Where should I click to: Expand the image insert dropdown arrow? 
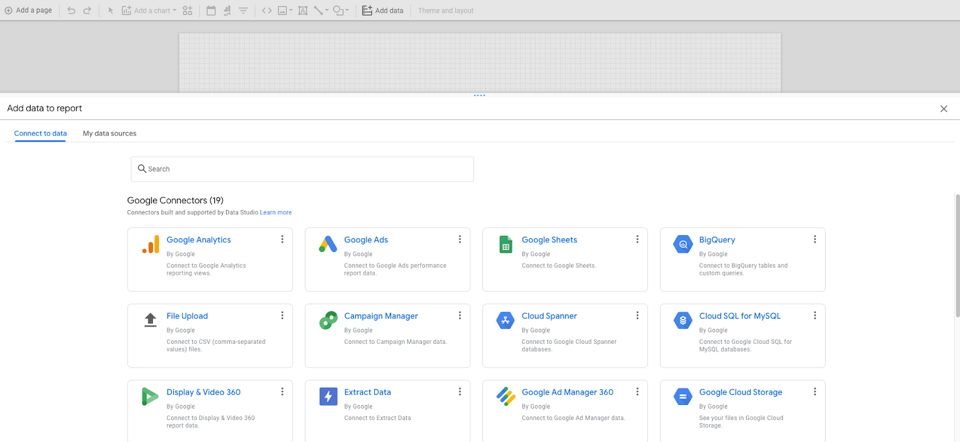click(291, 11)
